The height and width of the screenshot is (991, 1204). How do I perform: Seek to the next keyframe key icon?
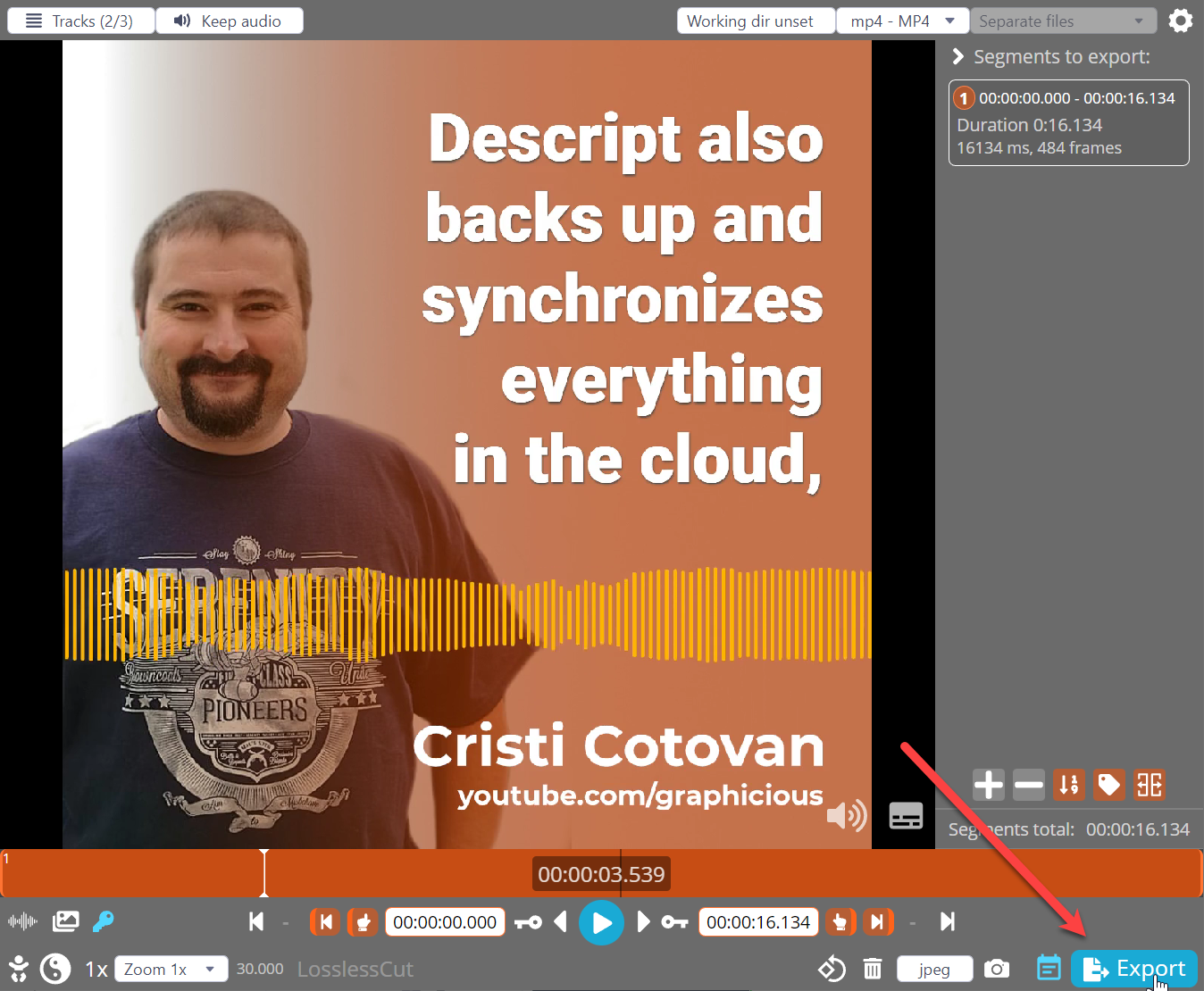[x=674, y=922]
